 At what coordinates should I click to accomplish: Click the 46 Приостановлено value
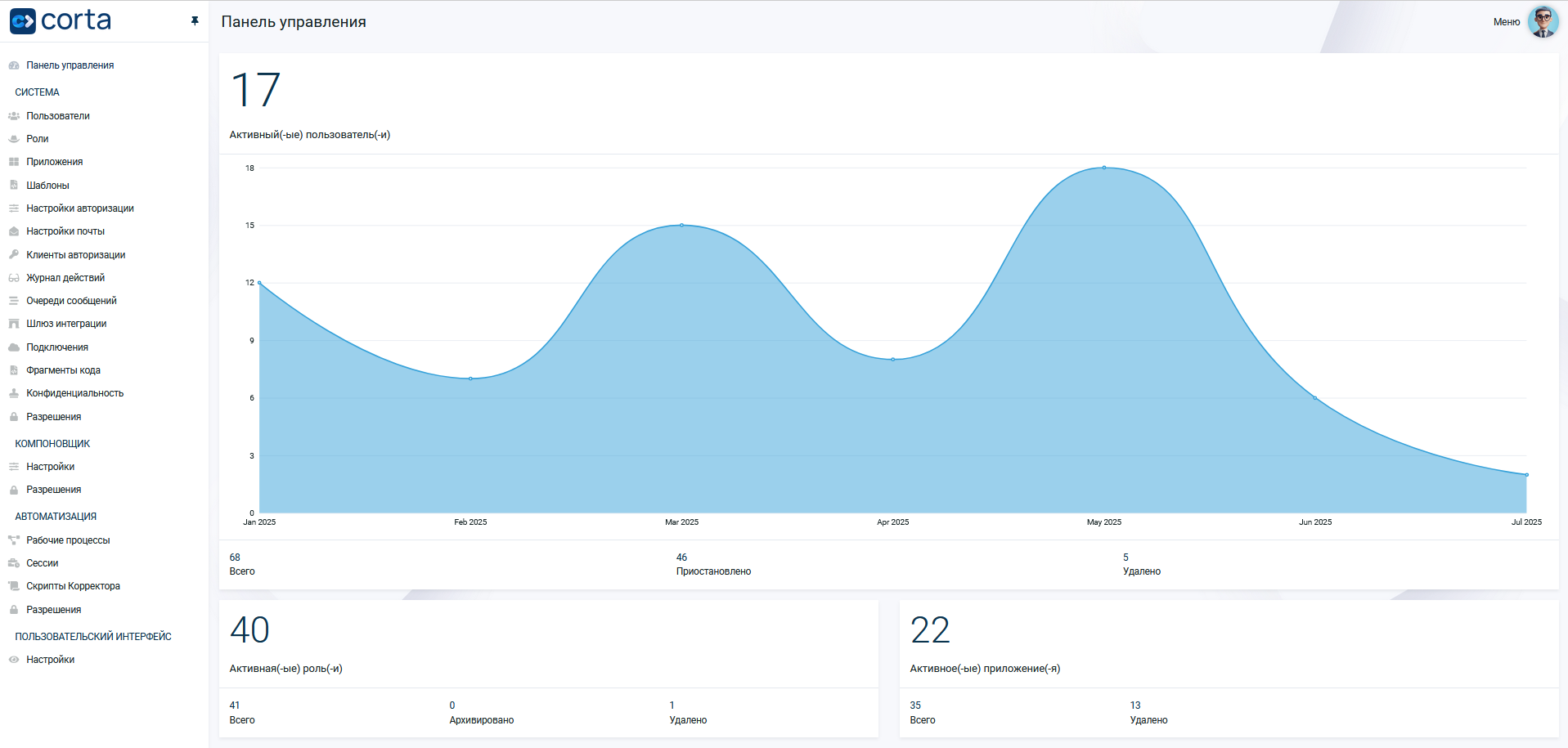pos(681,558)
